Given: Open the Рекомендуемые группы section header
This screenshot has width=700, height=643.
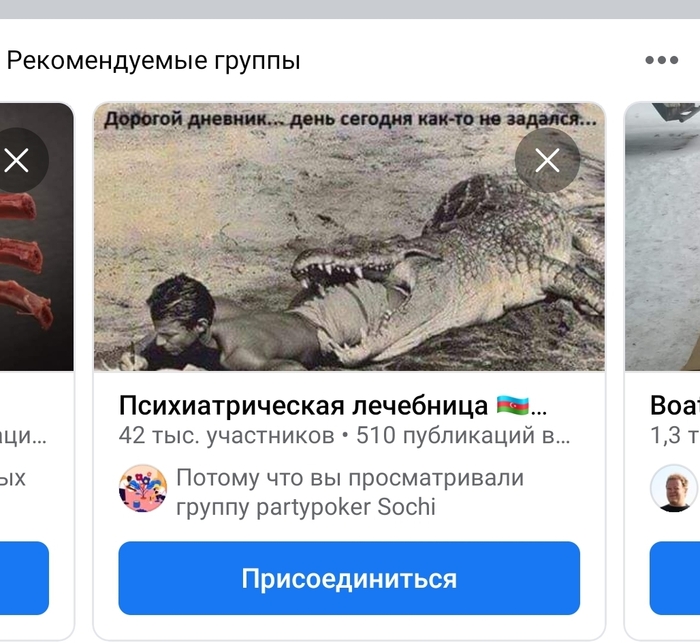Looking at the screenshot, I should pyautogui.click(x=154, y=60).
